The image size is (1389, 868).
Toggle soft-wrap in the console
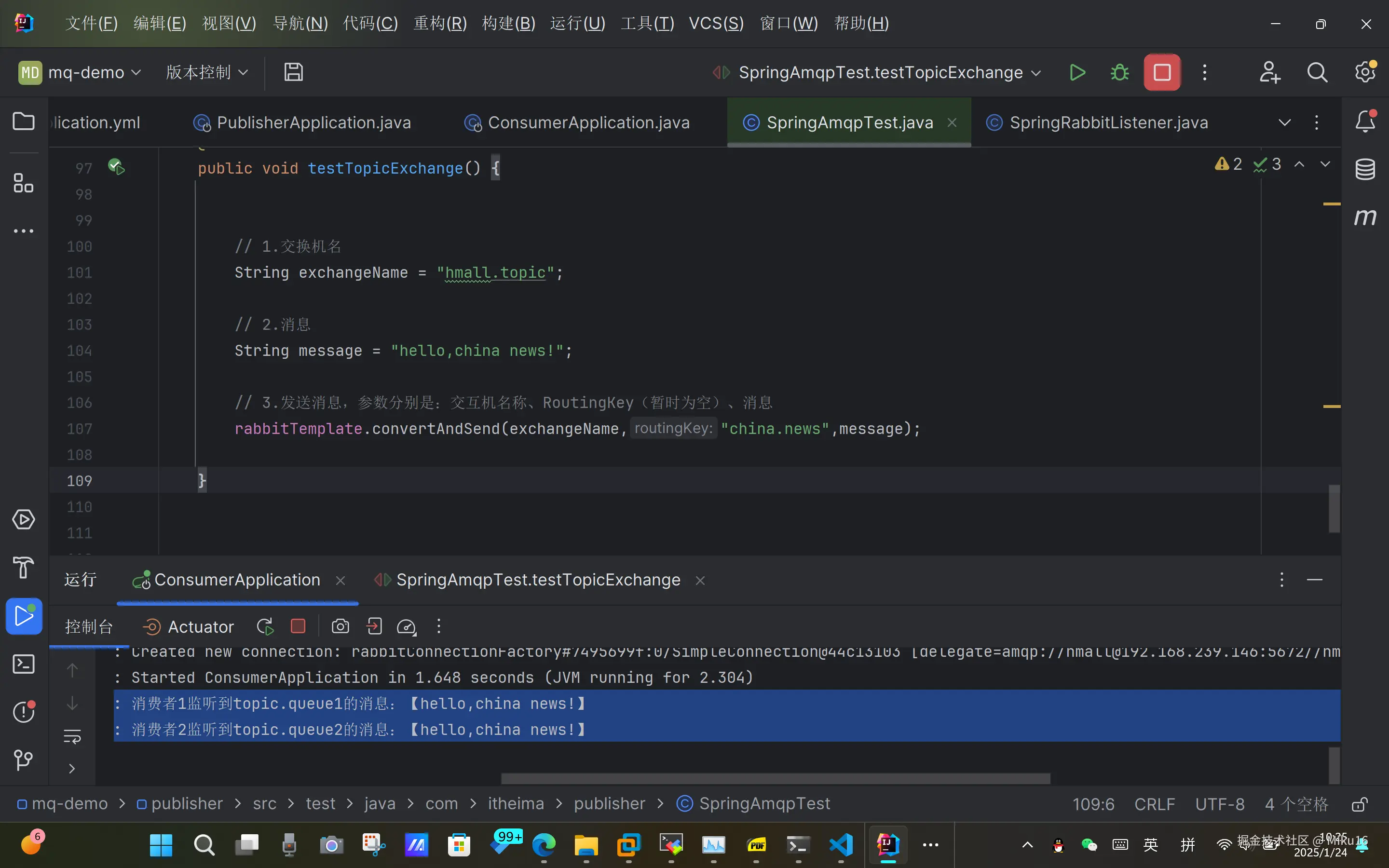72,736
